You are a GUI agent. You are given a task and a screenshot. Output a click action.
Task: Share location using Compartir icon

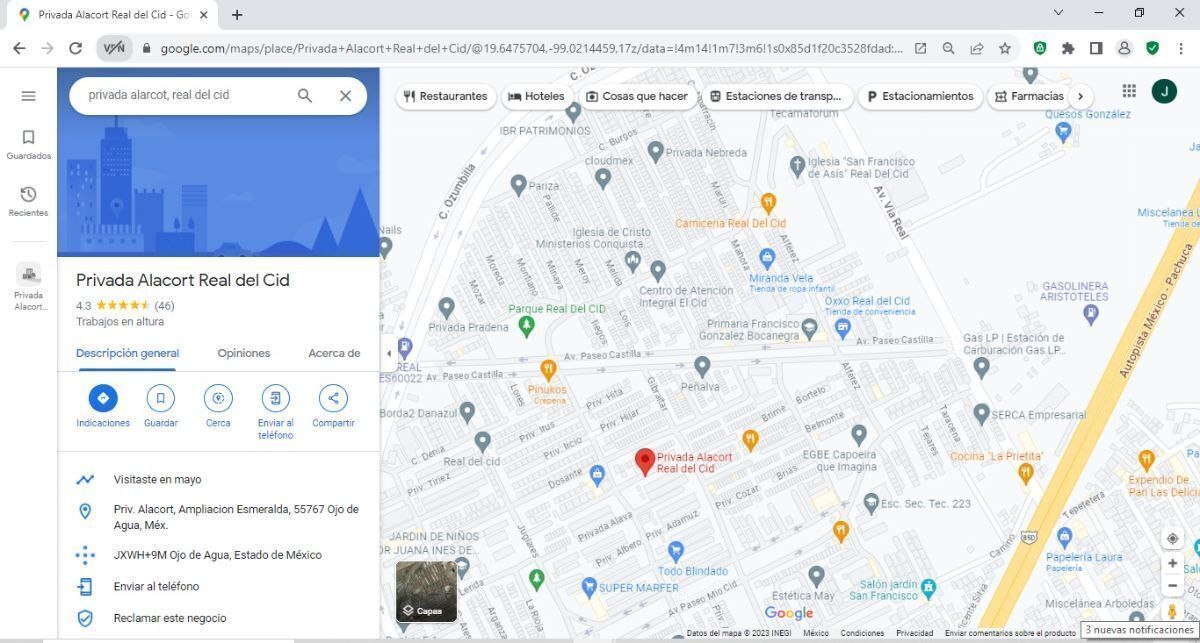[x=333, y=398]
